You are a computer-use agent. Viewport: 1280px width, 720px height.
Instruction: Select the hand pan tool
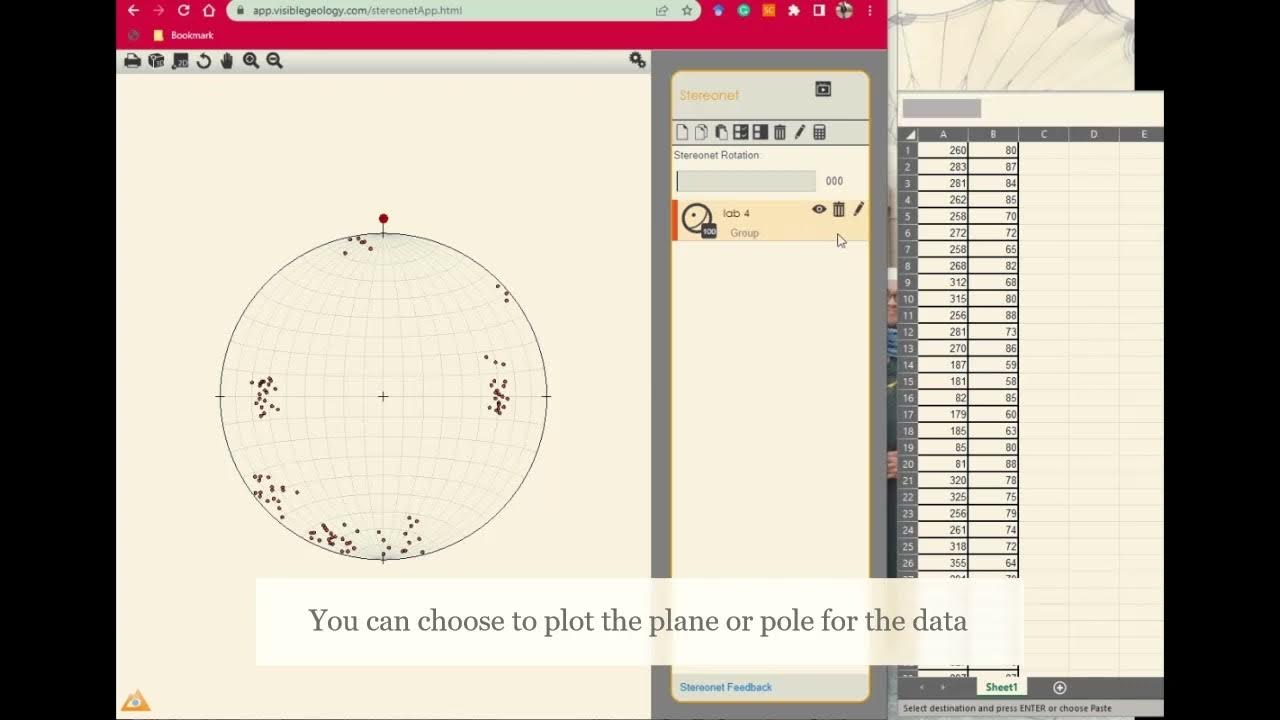[x=227, y=61]
